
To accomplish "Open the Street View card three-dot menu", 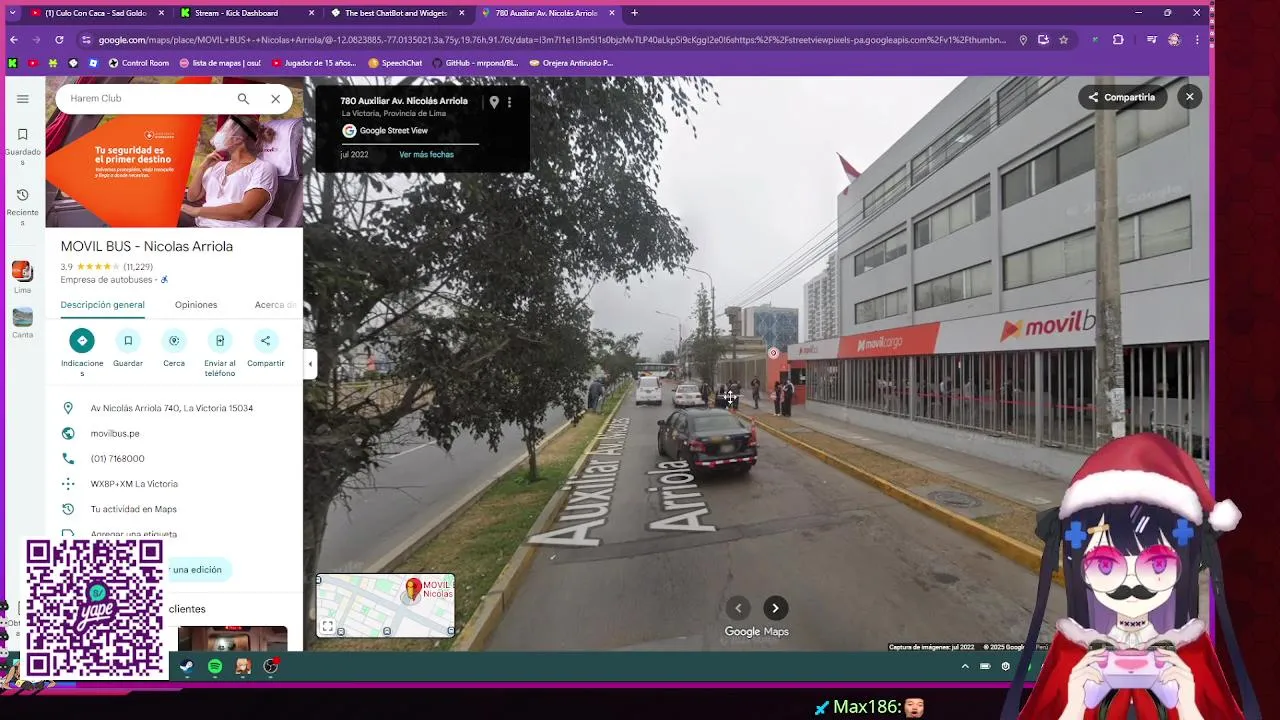I will tap(509, 102).
